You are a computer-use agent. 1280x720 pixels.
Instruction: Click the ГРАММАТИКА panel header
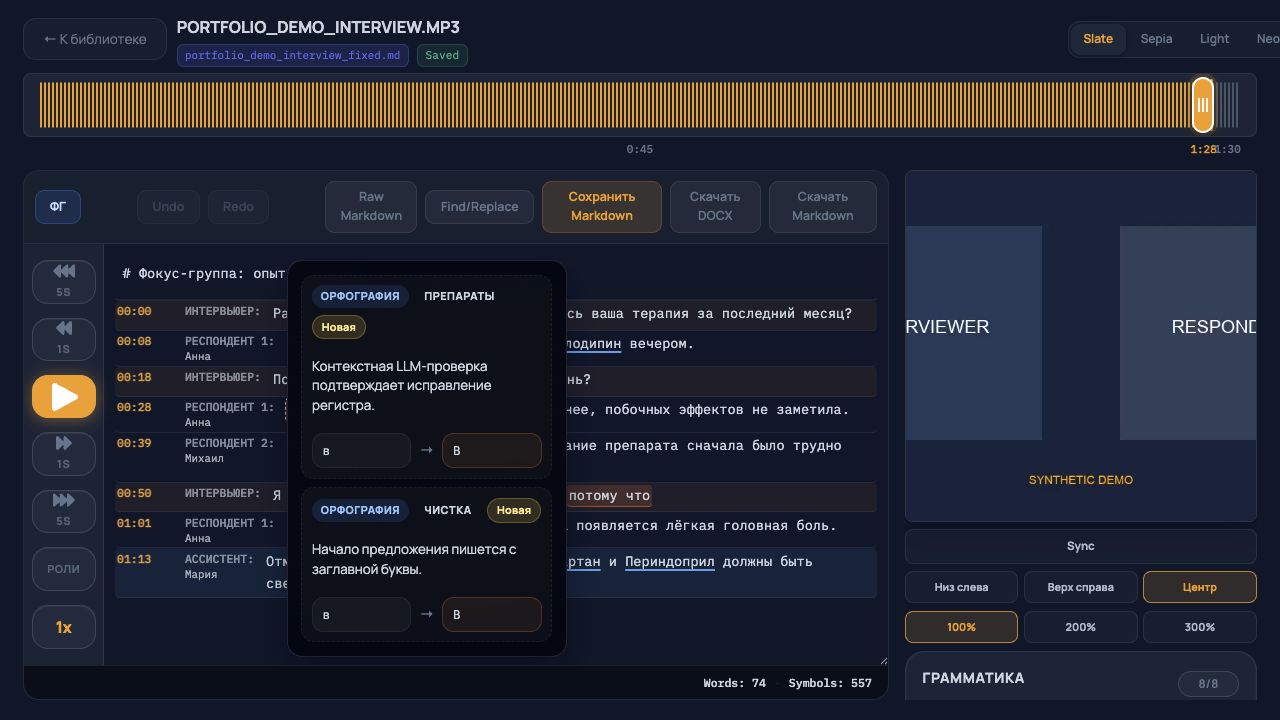pyautogui.click(x=973, y=678)
